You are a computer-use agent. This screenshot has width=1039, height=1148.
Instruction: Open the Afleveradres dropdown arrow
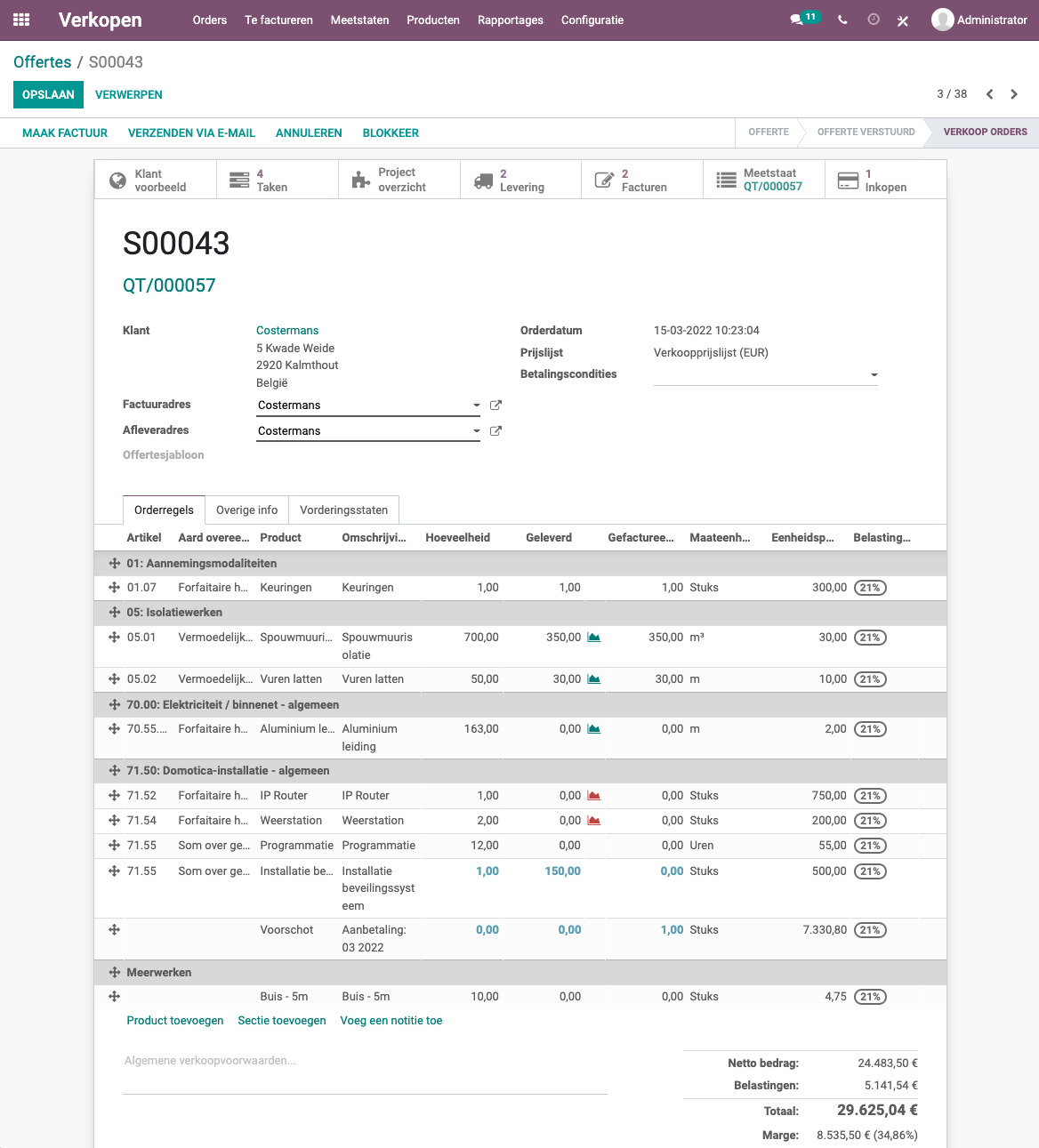[x=475, y=430]
